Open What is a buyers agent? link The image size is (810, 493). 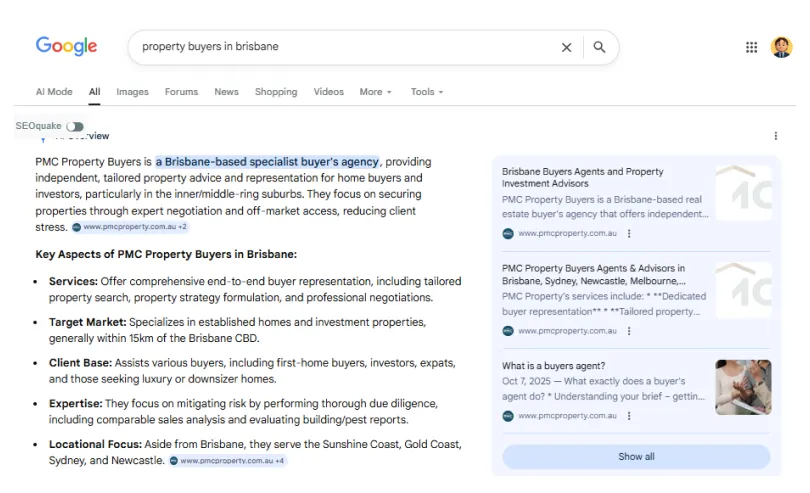click(x=553, y=366)
